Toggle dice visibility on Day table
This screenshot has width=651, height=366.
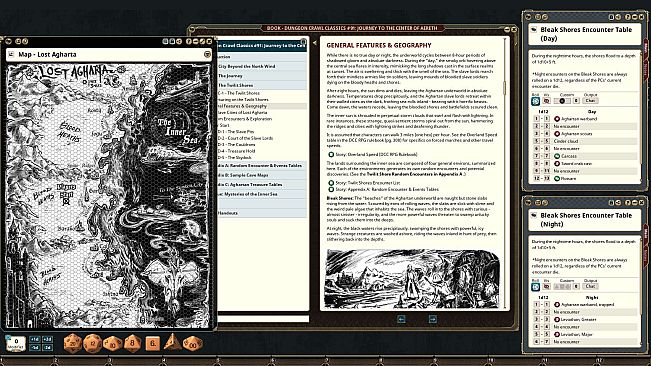pos(546,101)
